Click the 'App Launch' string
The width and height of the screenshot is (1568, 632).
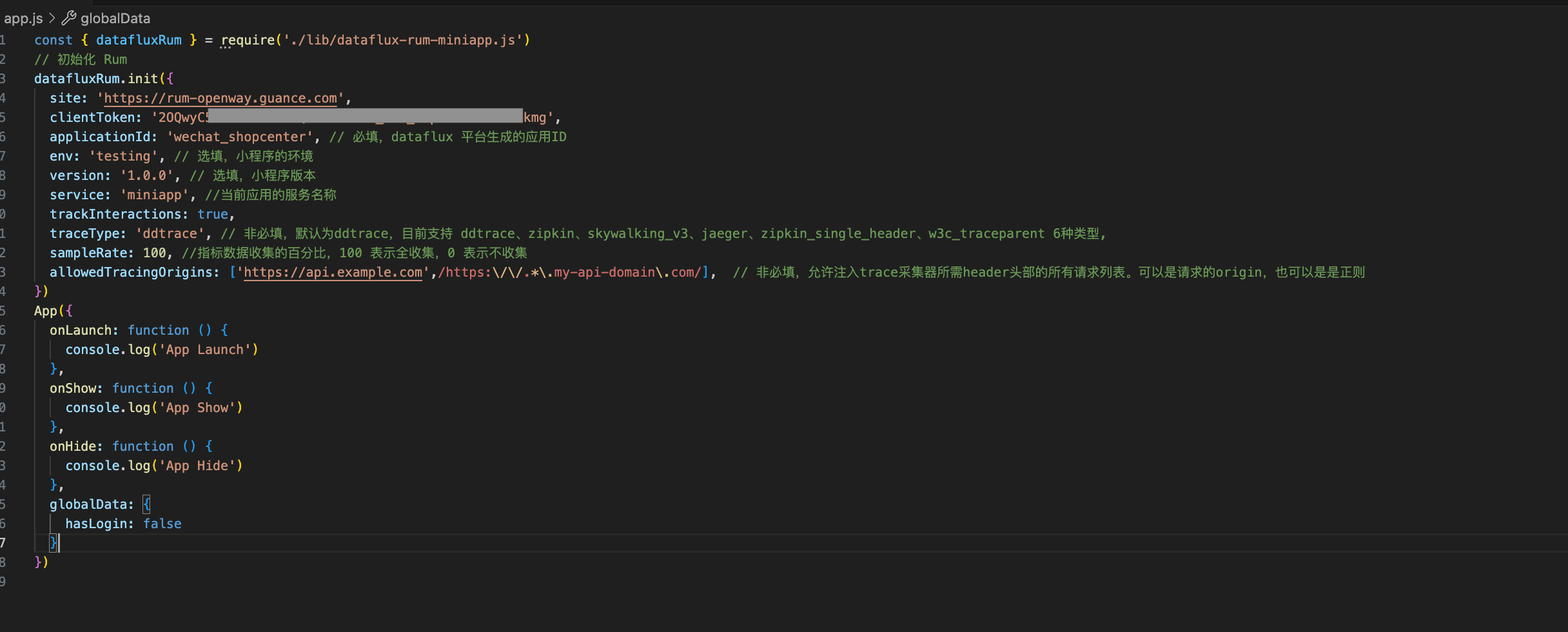pyautogui.click(x=205, y=350)
